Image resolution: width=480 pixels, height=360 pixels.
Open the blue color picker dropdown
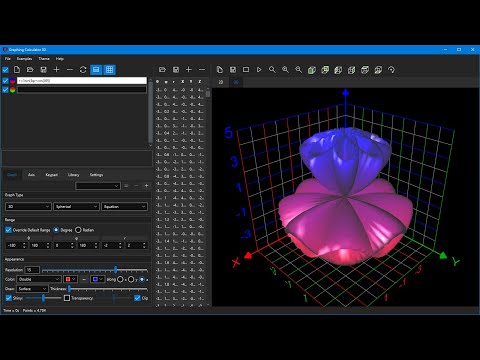98,279
